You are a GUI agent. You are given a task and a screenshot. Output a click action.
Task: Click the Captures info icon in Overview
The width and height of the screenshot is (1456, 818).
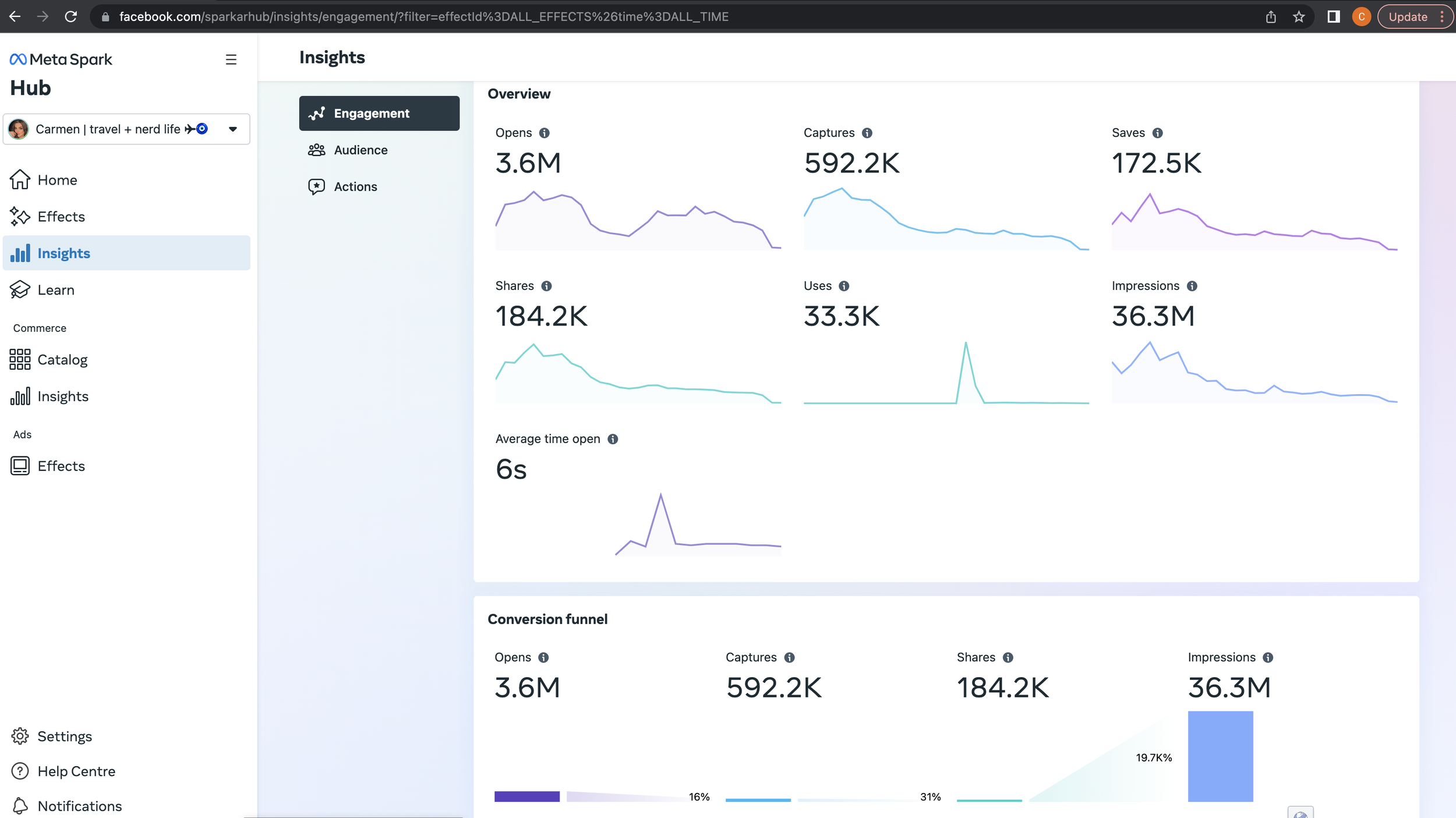point(867,133)
